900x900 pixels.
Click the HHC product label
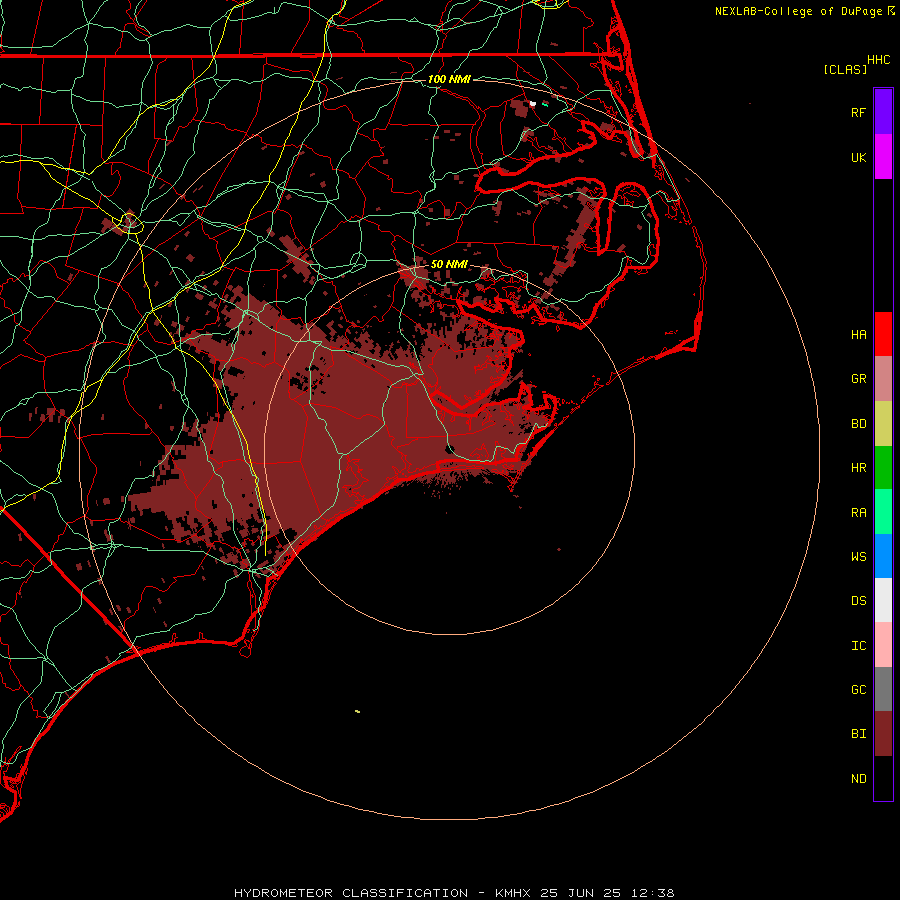[878, 60]
